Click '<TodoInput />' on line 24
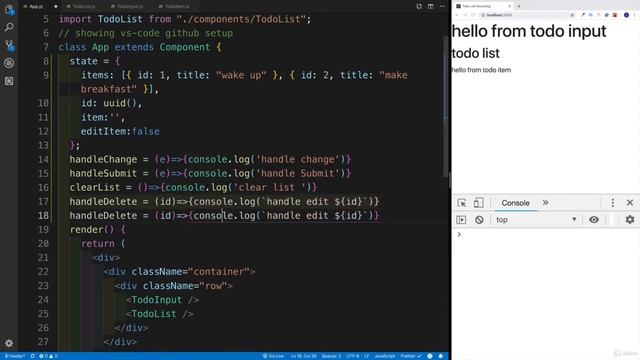This screenshot has width=640, height=360. (162, 300)
